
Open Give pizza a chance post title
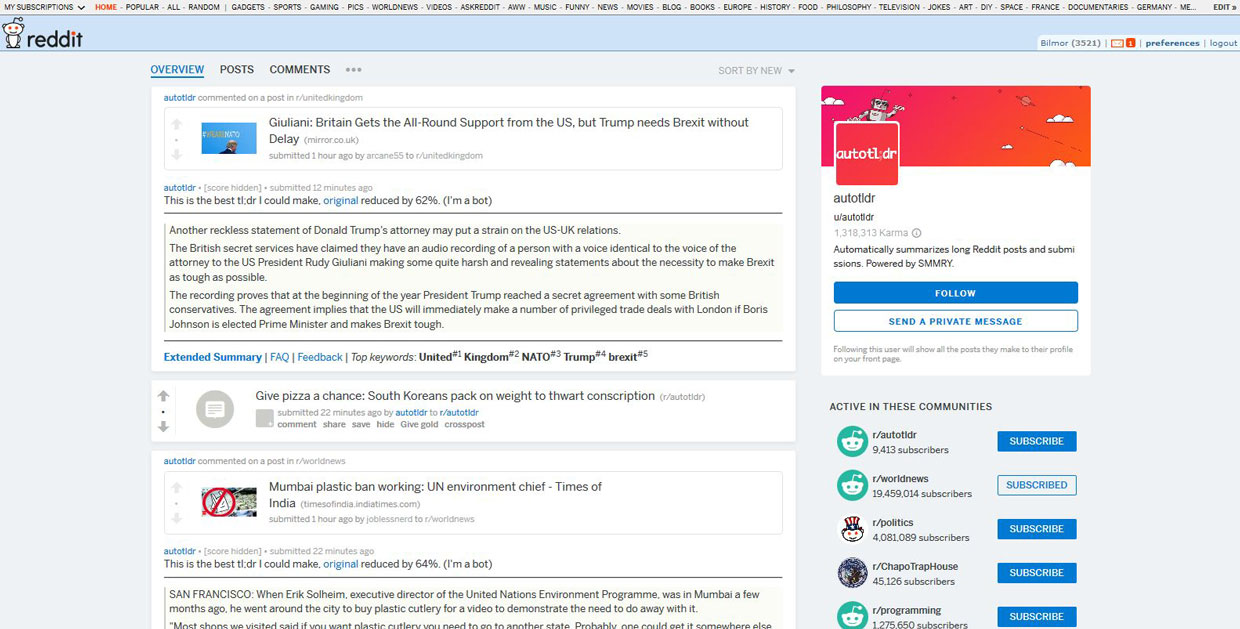click(455, 396)
